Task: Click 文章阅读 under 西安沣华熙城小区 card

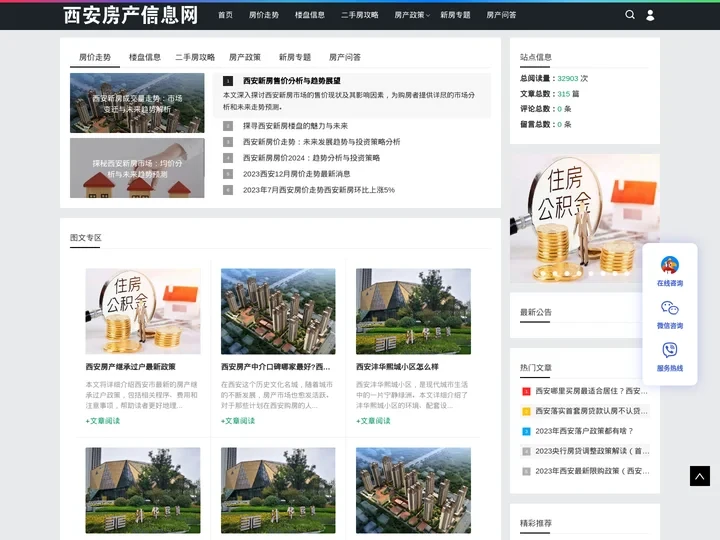Action: click(373, 421)
